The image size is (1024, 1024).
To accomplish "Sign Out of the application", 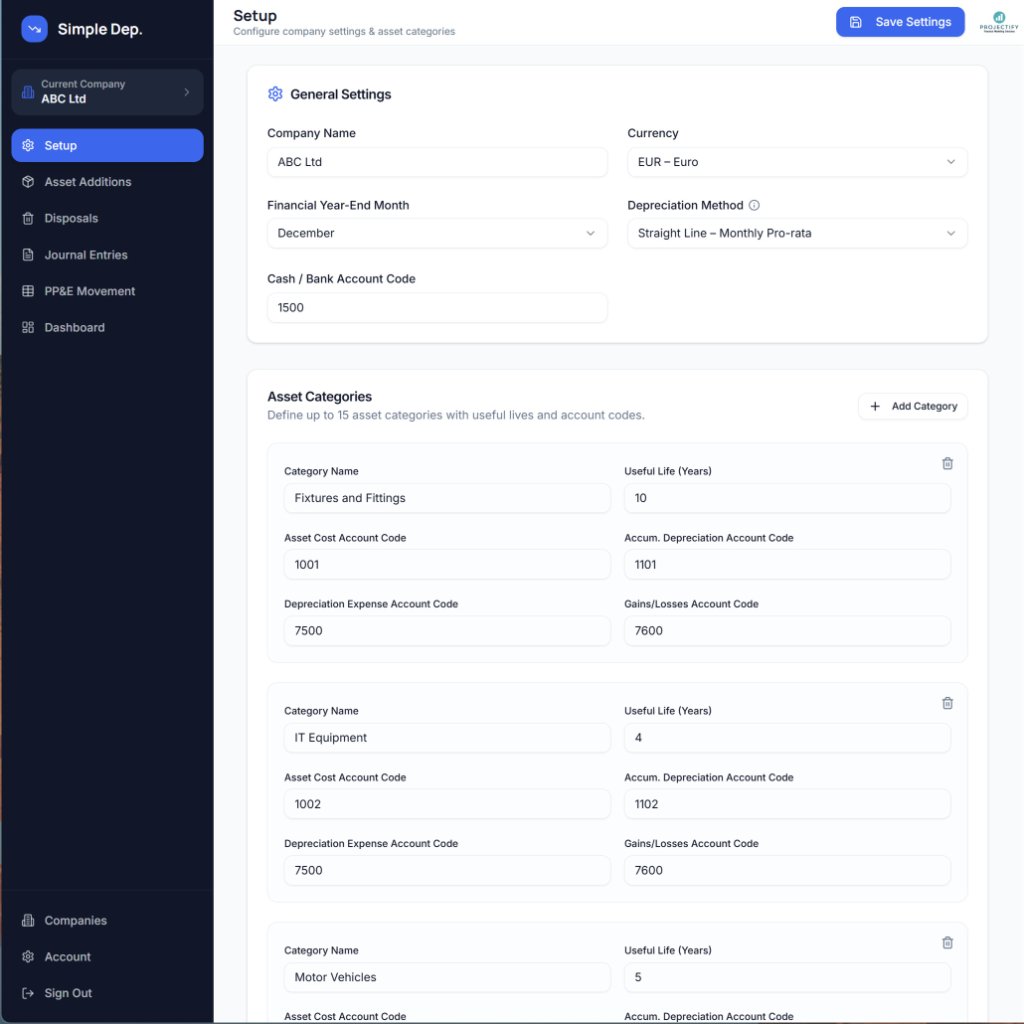I will point(108,993).
